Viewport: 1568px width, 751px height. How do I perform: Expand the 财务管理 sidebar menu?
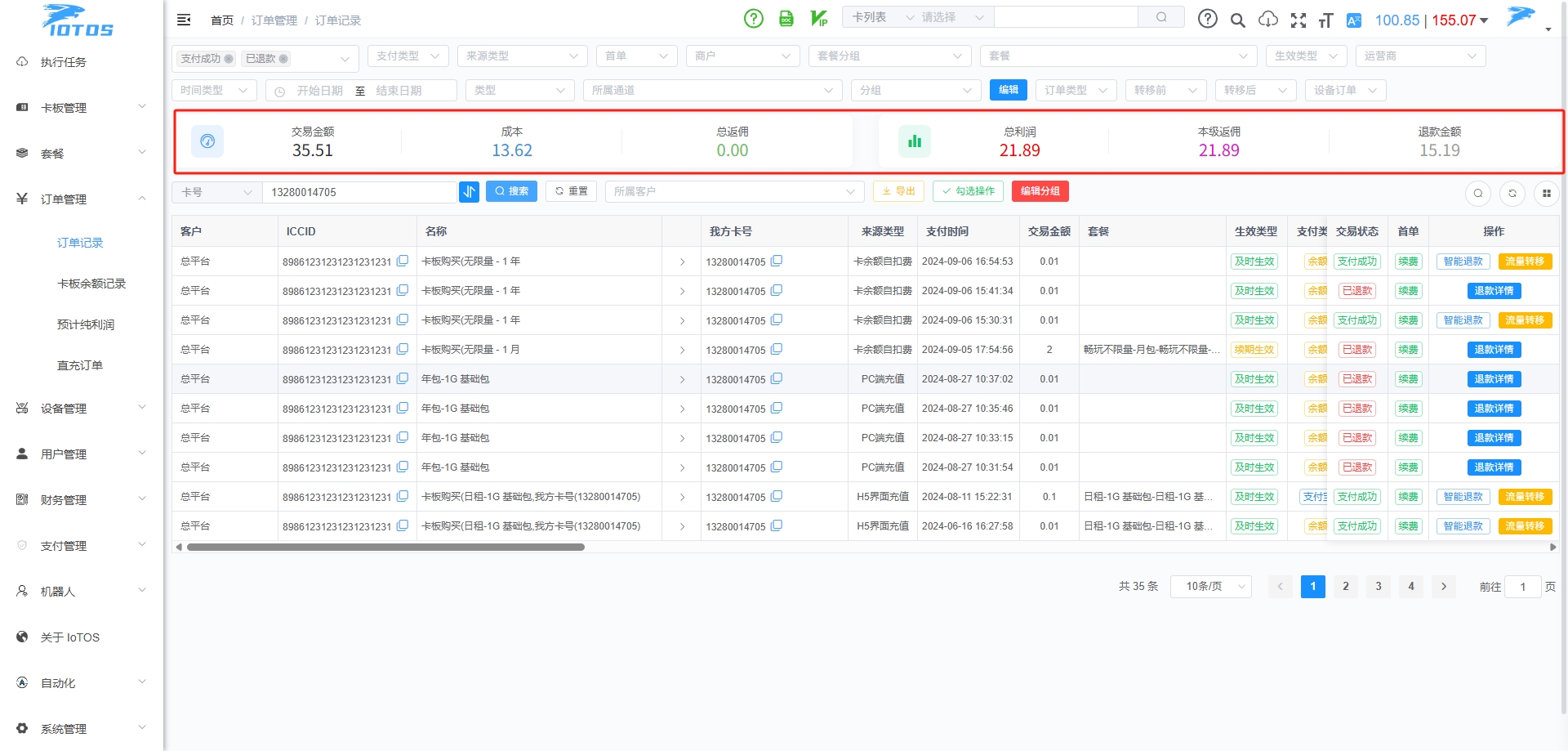tap(82, 499)
